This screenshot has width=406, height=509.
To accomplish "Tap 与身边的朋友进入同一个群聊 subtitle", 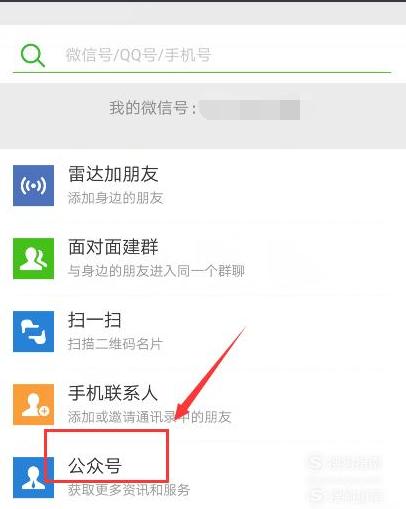I will tap(156, 271).
